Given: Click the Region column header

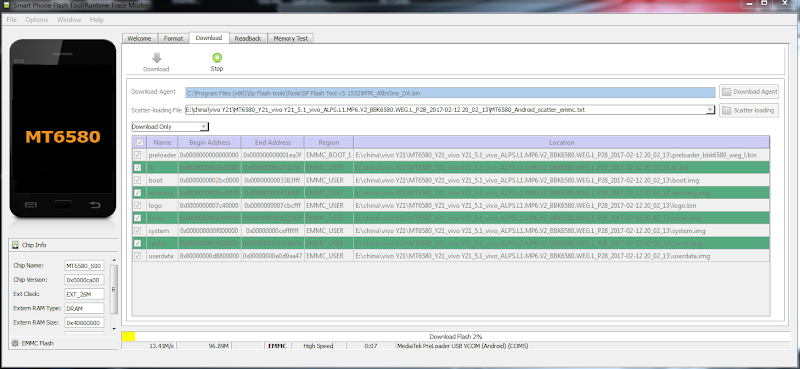Looking at the screenshot, I should 329,142.
